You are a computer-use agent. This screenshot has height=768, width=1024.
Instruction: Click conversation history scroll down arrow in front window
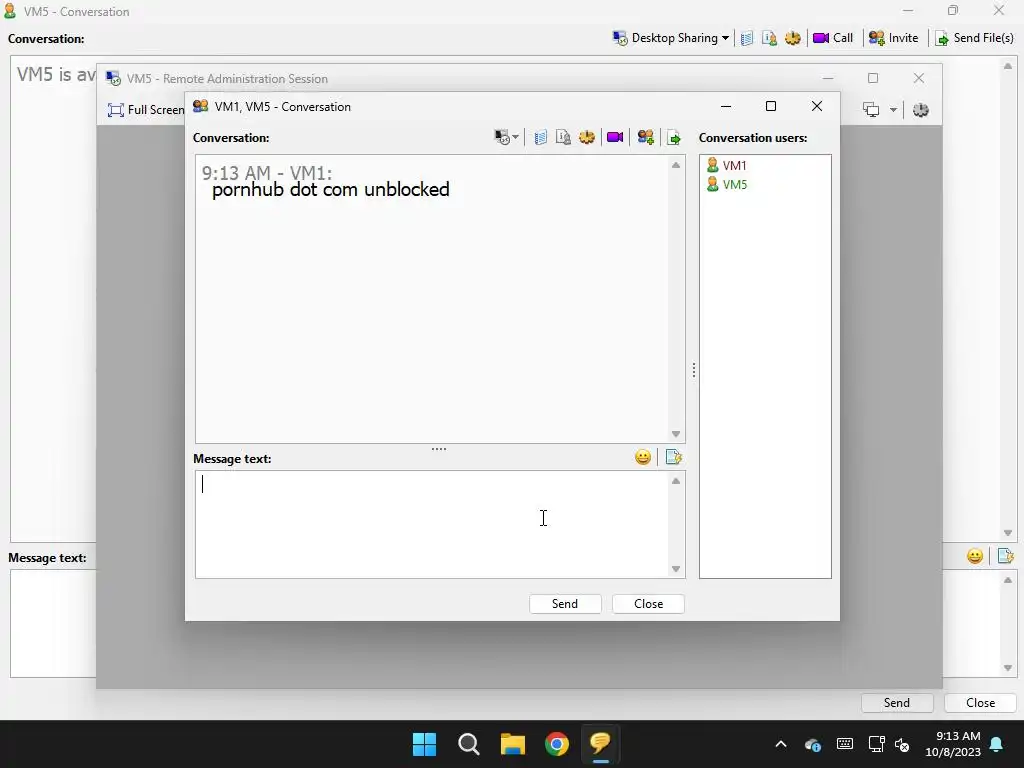coord(676,434)
